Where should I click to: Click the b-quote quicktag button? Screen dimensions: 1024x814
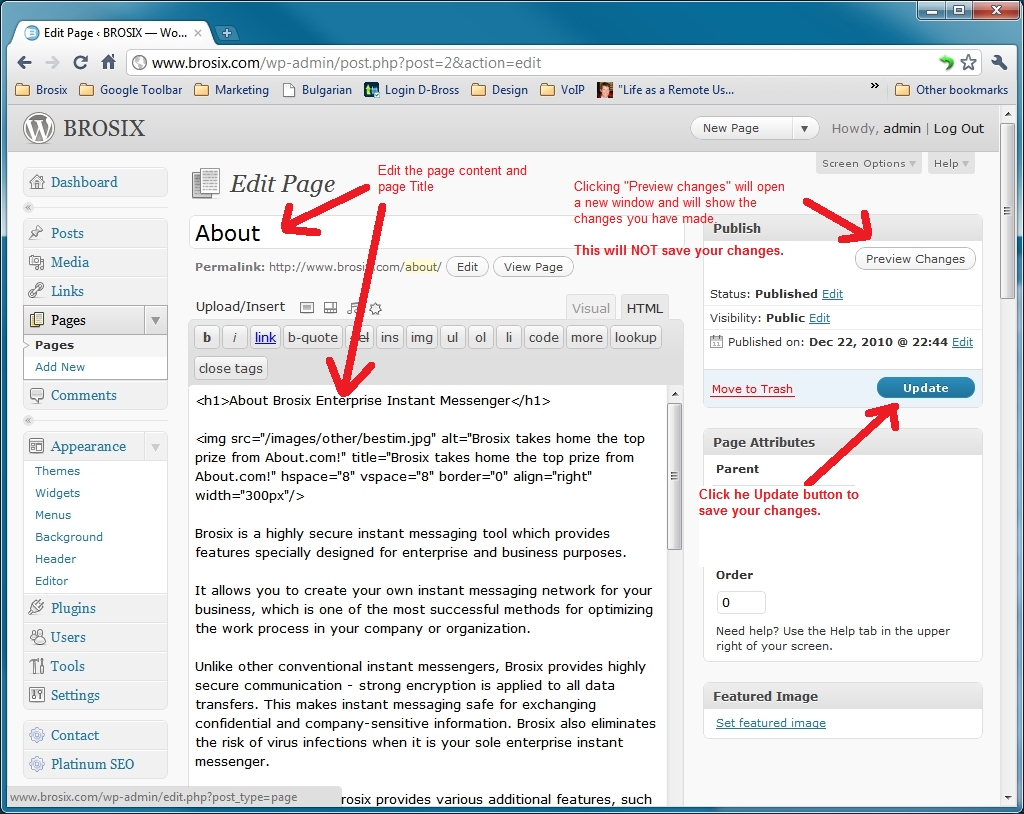pyautogui.click(x=313, y=337)
